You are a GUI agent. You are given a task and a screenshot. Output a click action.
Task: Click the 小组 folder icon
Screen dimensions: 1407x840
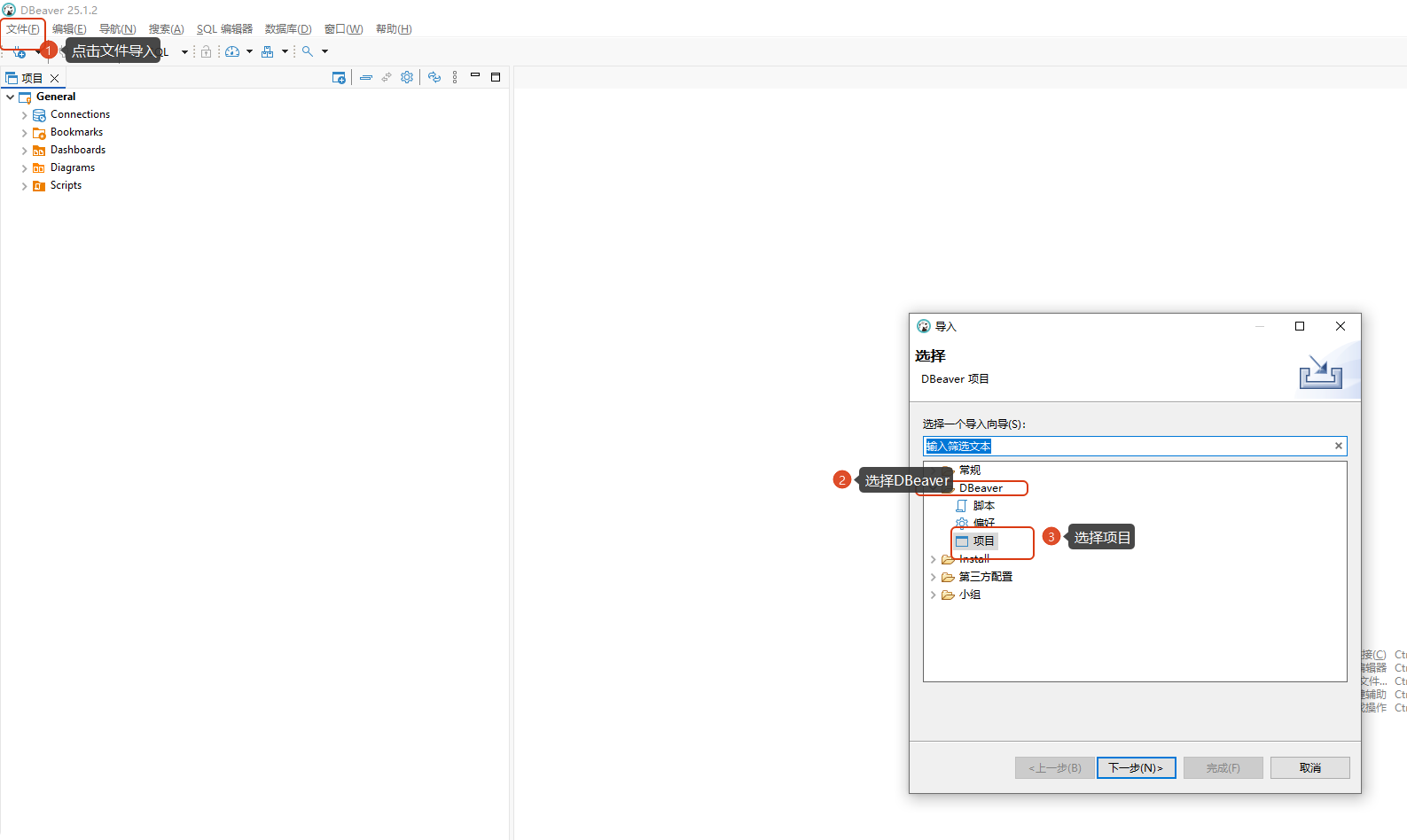point(948,595)
